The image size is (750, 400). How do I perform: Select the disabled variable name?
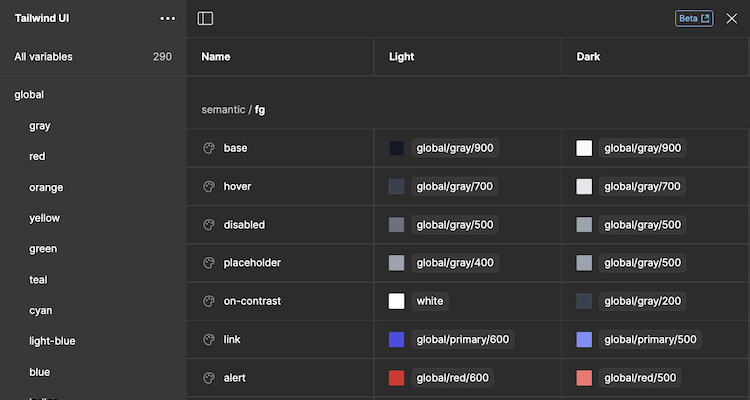point(244,224)
